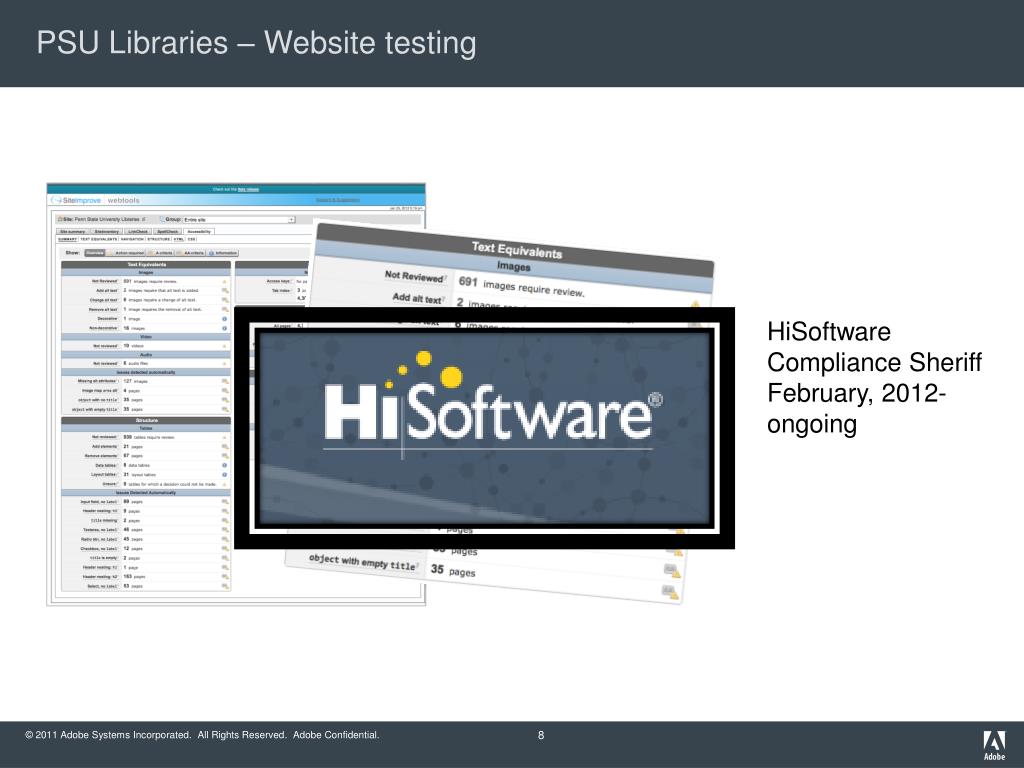Click info icon in the Decorative images row

tap(225, 319)
